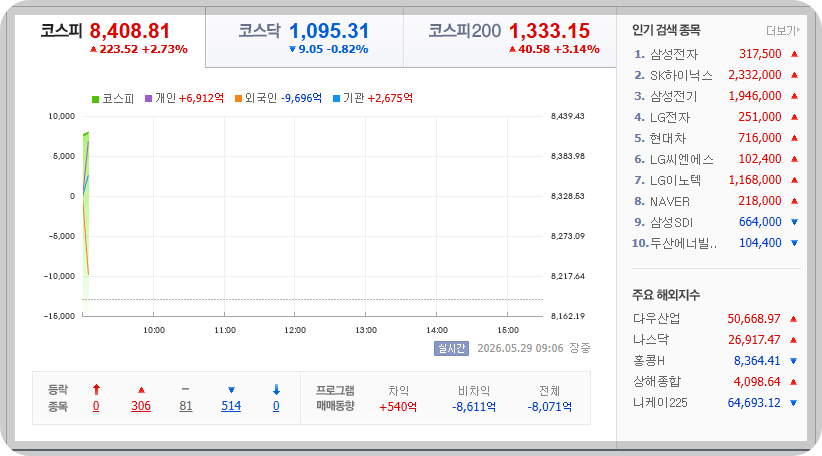This screenshot has height=456, width=822.
Task: Click the down arrow beside 니케이225
Action: (x=794, y=403)
